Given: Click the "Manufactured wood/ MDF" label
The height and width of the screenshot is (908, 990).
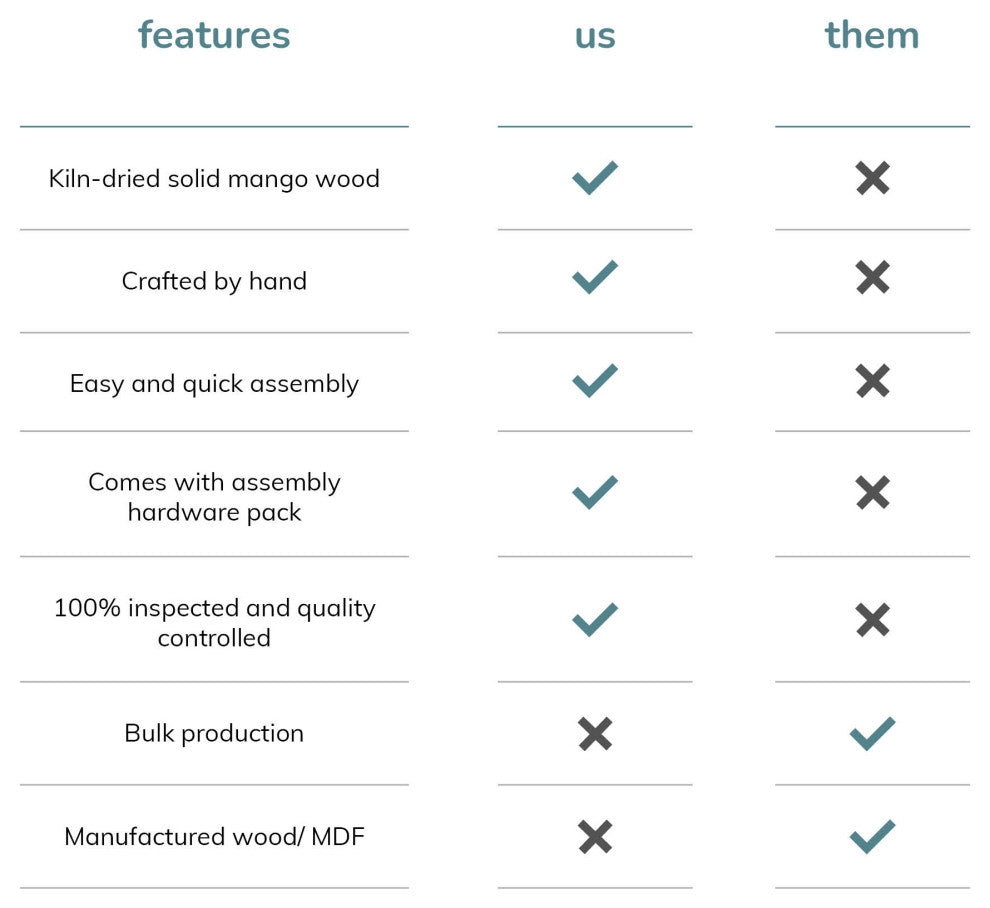Looking at the screenshot, I should [214, 836].
